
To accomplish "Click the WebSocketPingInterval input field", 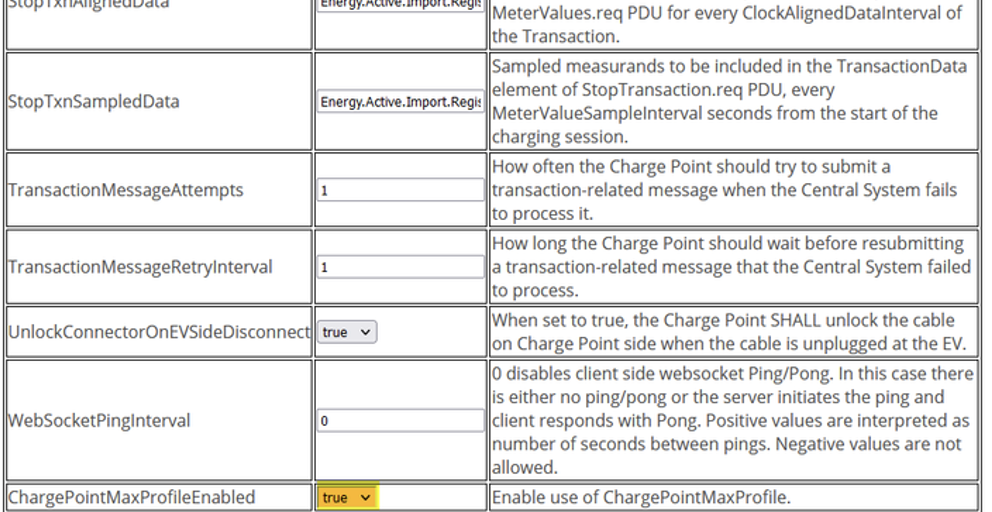I will point(400,421).
